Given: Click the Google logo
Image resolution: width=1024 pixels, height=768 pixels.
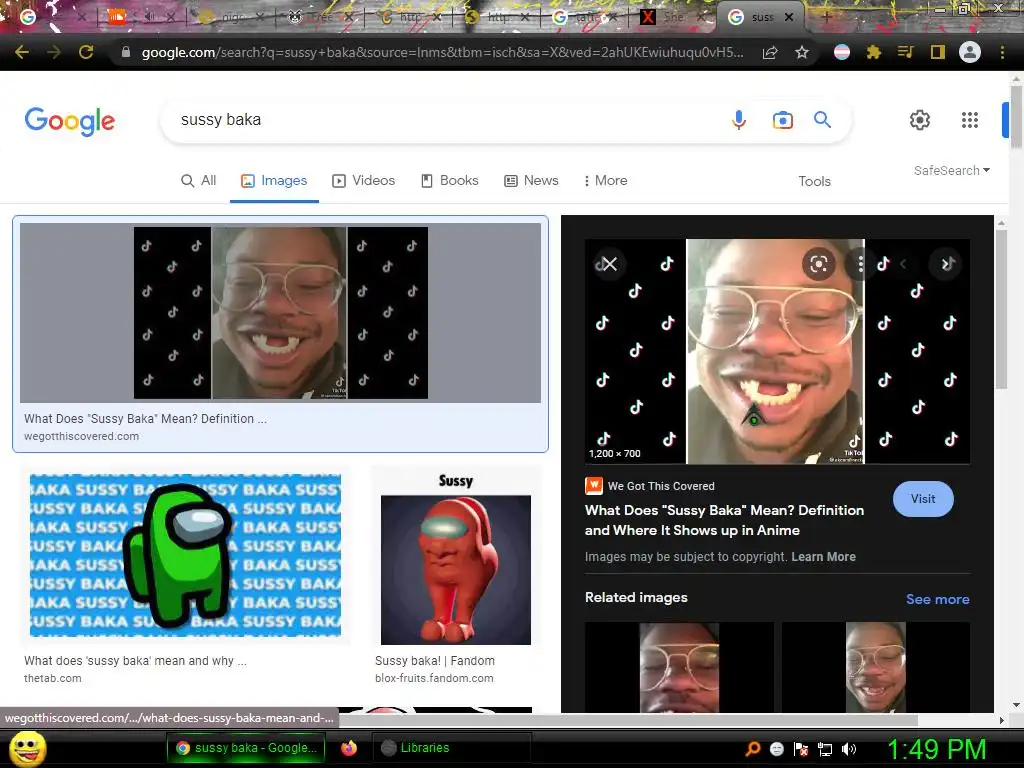Looking at the screenshot, I should click(70, 121).
